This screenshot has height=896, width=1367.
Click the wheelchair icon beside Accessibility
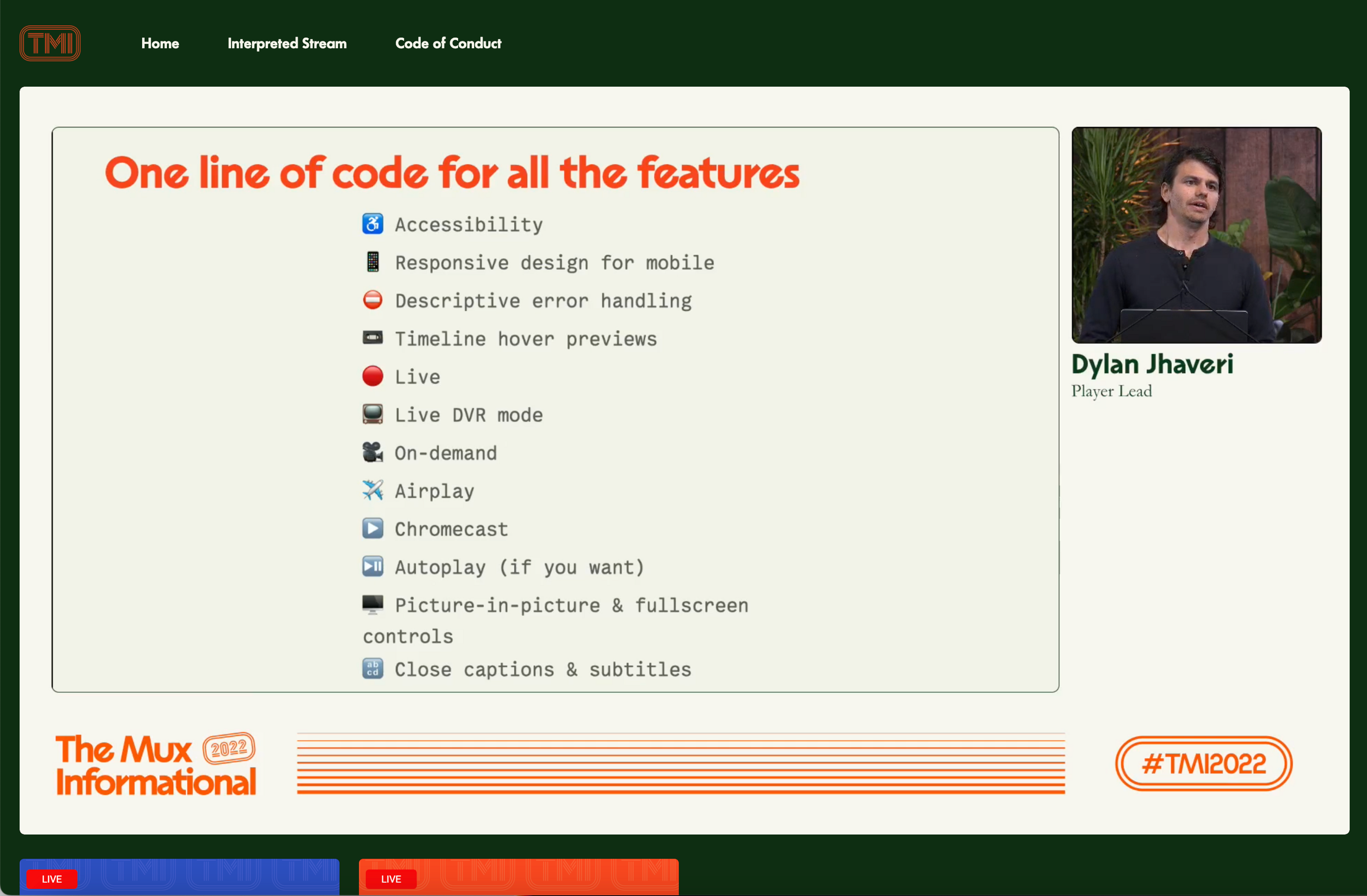click(x=373, y=224)
